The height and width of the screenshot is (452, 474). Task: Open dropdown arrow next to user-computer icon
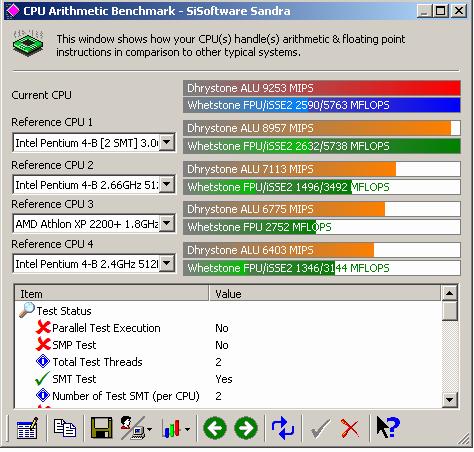[x=149, y=429]
